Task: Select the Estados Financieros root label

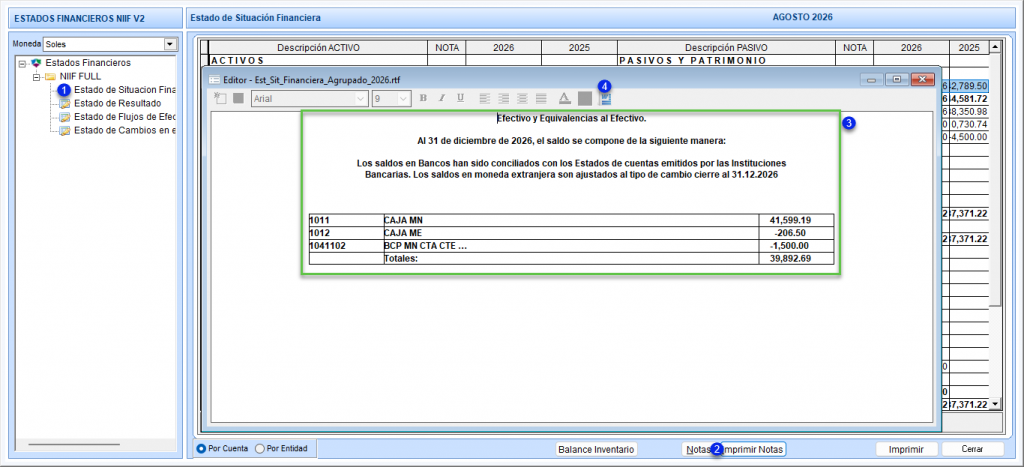Action: 88,63
